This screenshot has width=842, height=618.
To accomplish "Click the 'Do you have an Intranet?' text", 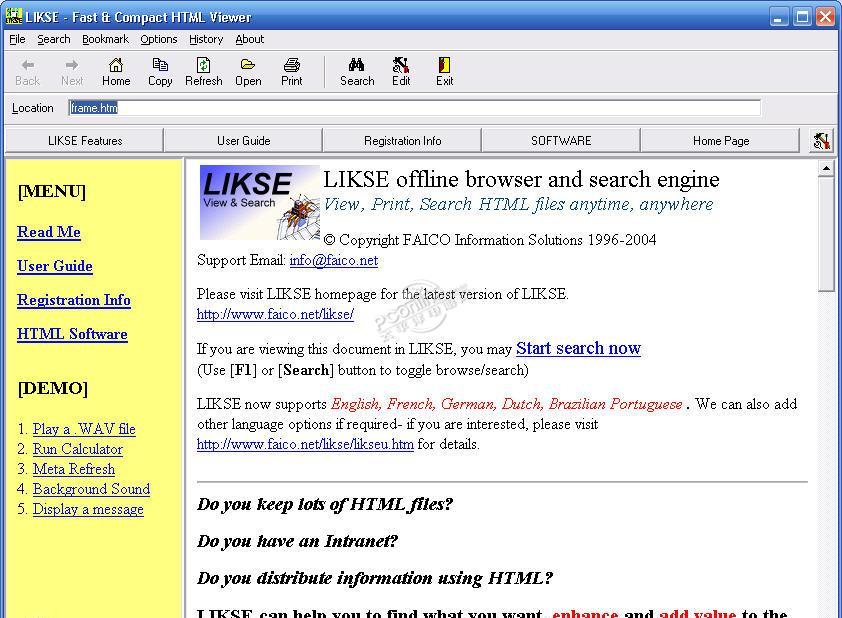I will point(297,541).
